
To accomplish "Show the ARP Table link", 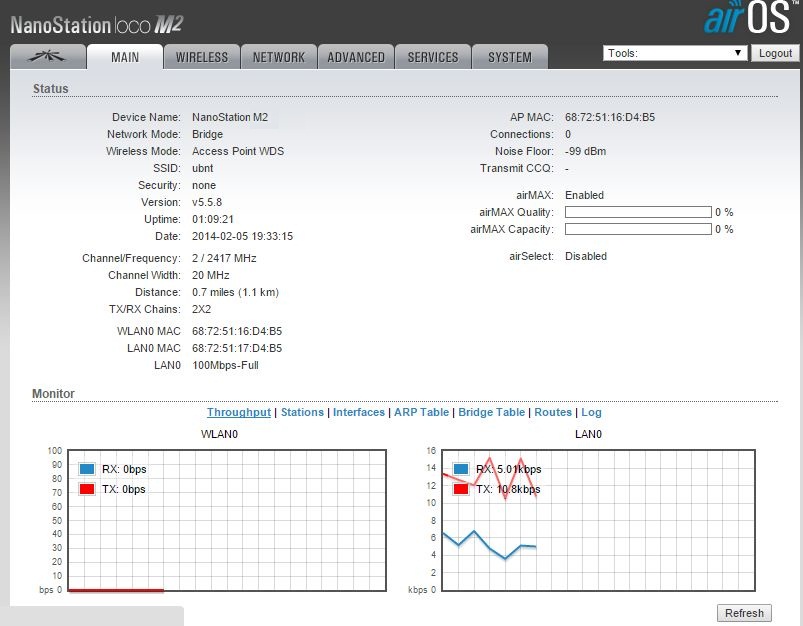I will 421,412.
